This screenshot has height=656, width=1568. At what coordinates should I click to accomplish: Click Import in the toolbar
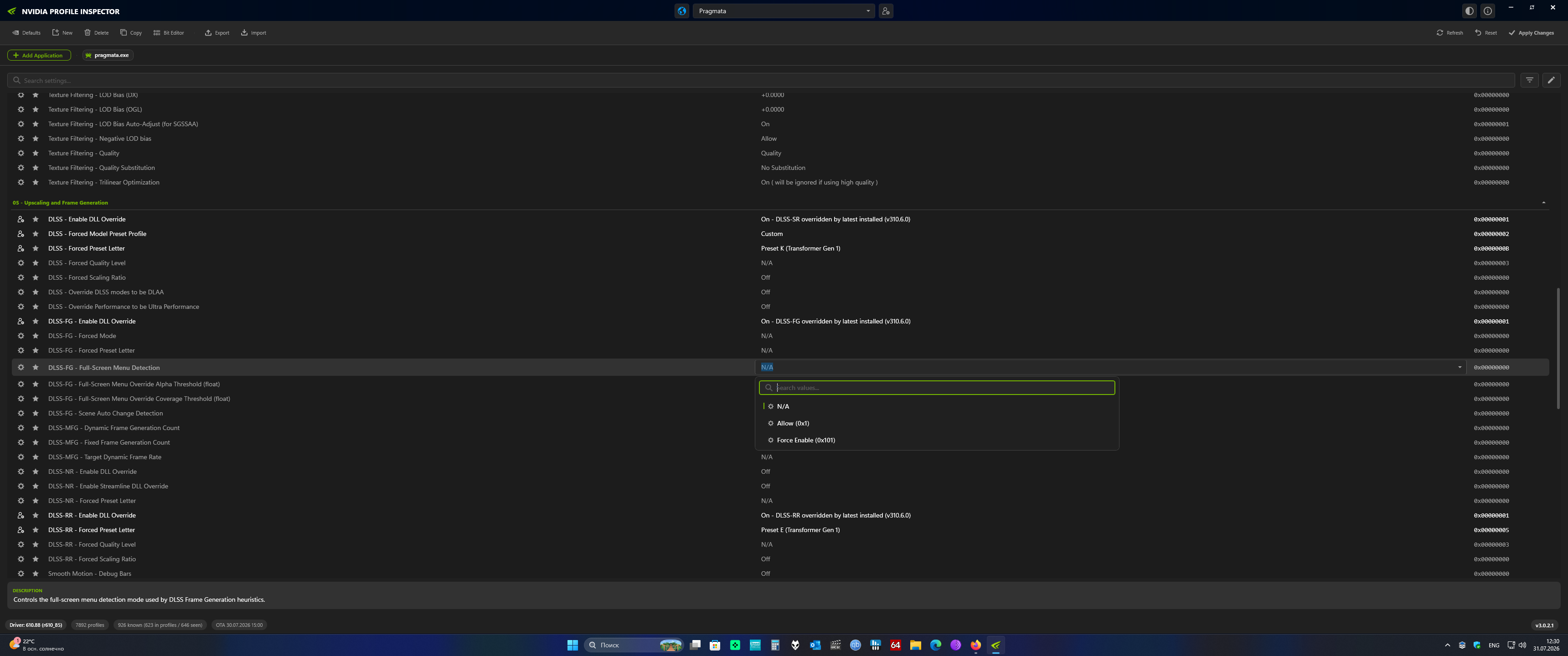(x=253, y=33)
